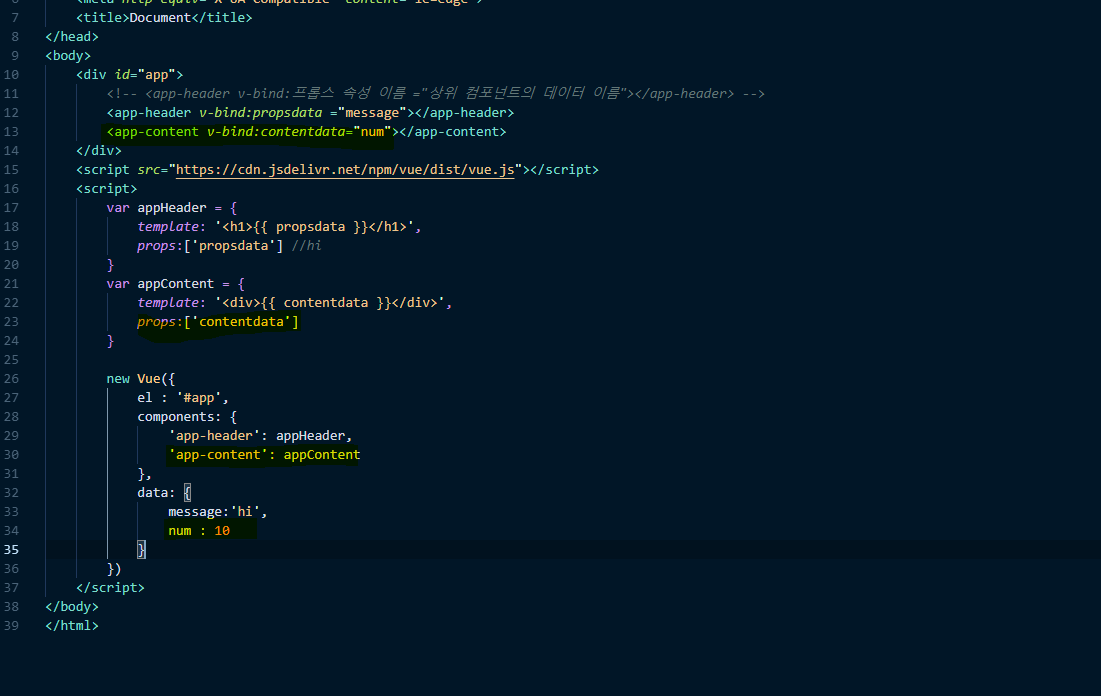Click the data: key on line 32
The image size is (1101, 696).
(x=157, y=492)
